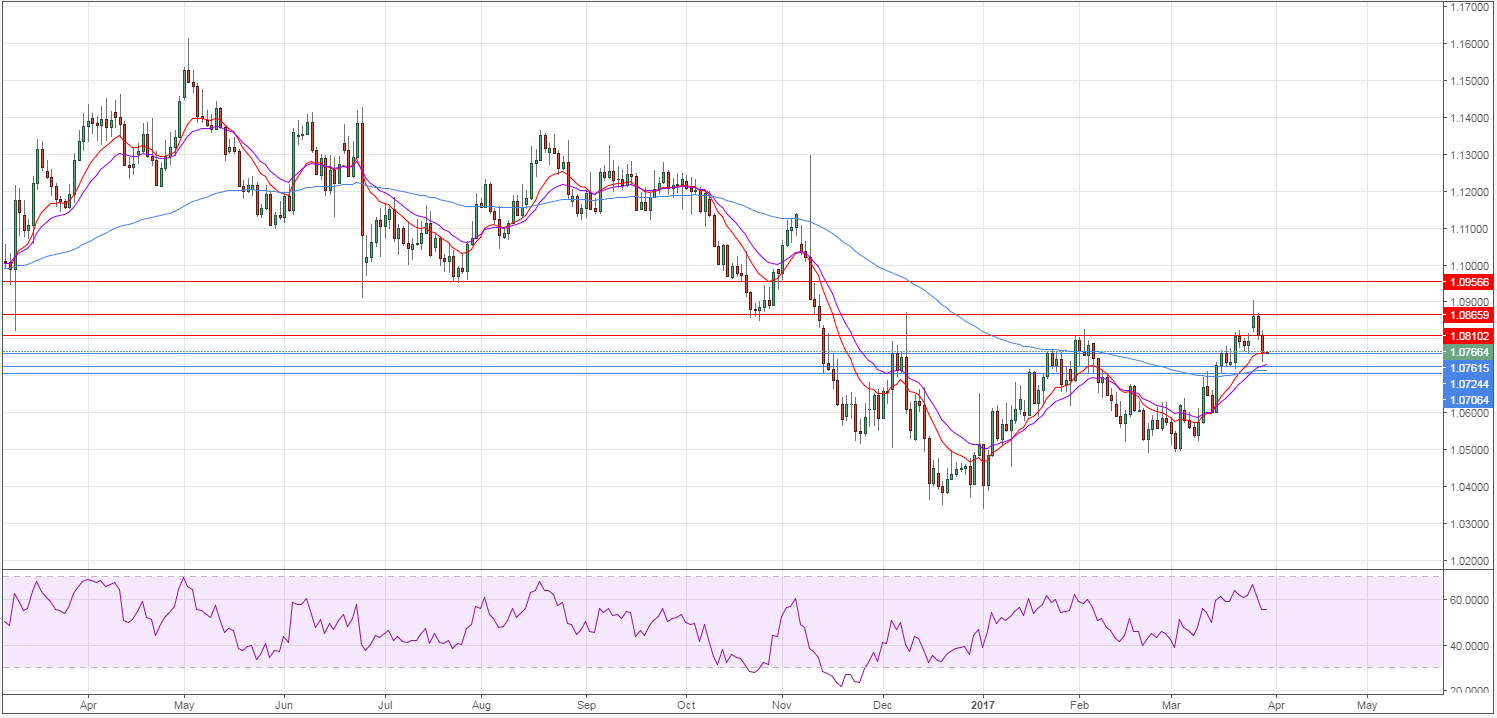The image size is (1497, 718).
Task: Click the 1.05000 price axis value
Action: pyautogui.click(x=1471, y=450)
